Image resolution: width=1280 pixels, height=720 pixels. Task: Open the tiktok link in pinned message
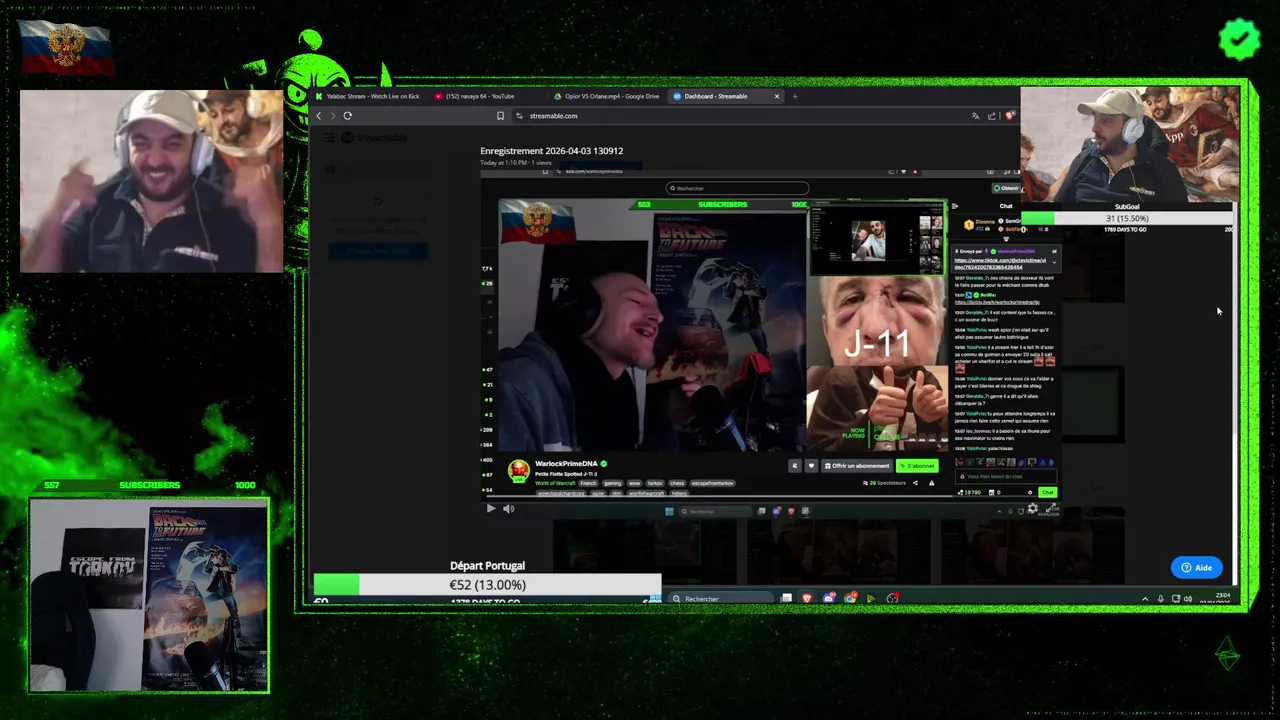(x=1000, y=264)
